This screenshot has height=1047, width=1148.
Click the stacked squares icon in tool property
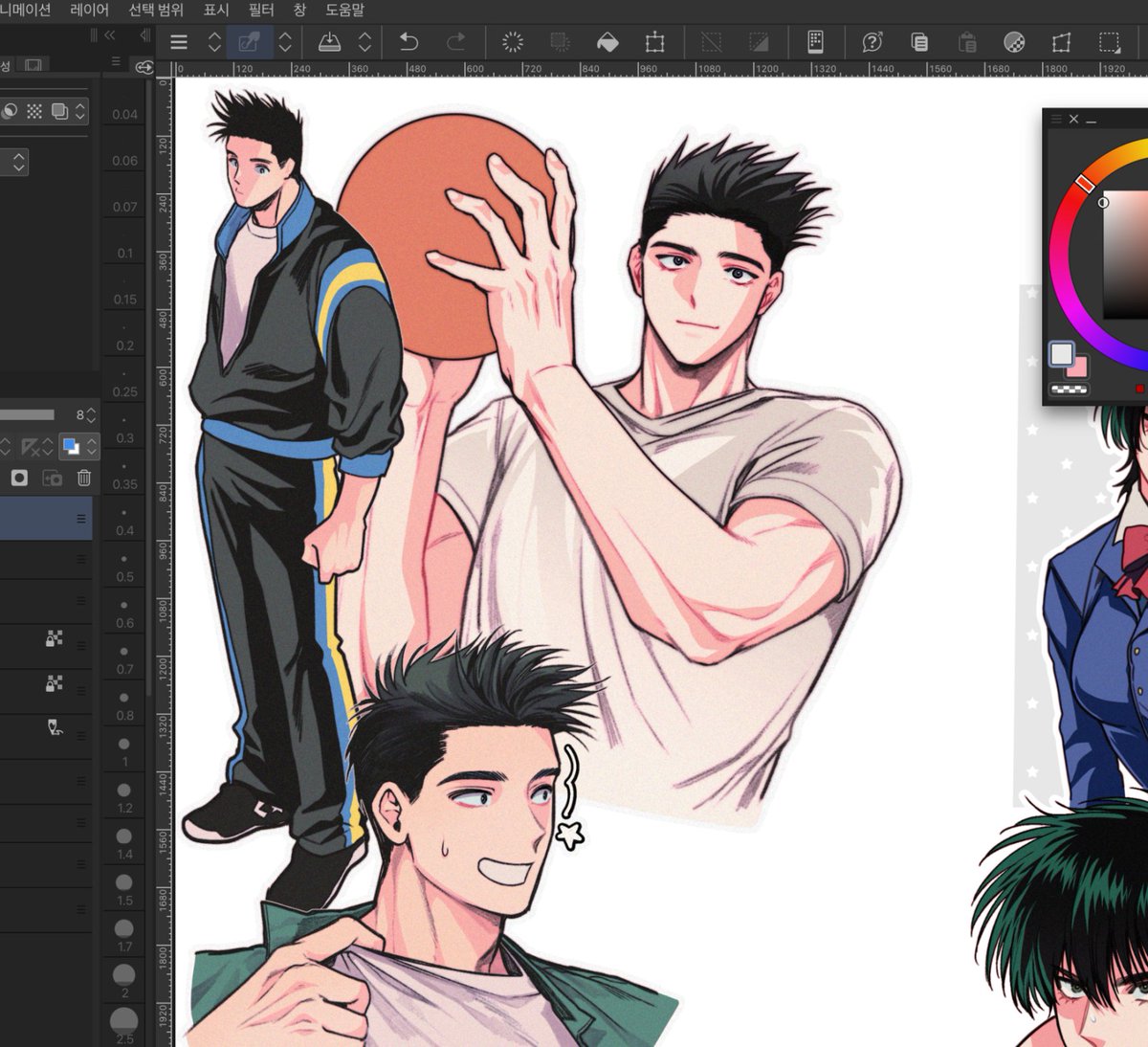coord(59,111)
